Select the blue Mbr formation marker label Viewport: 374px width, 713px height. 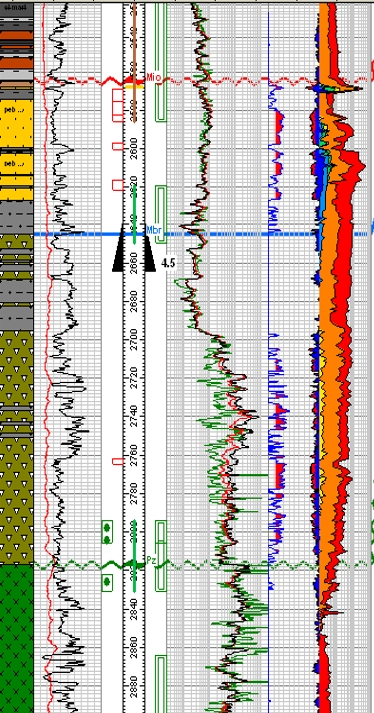pos(153,230)
